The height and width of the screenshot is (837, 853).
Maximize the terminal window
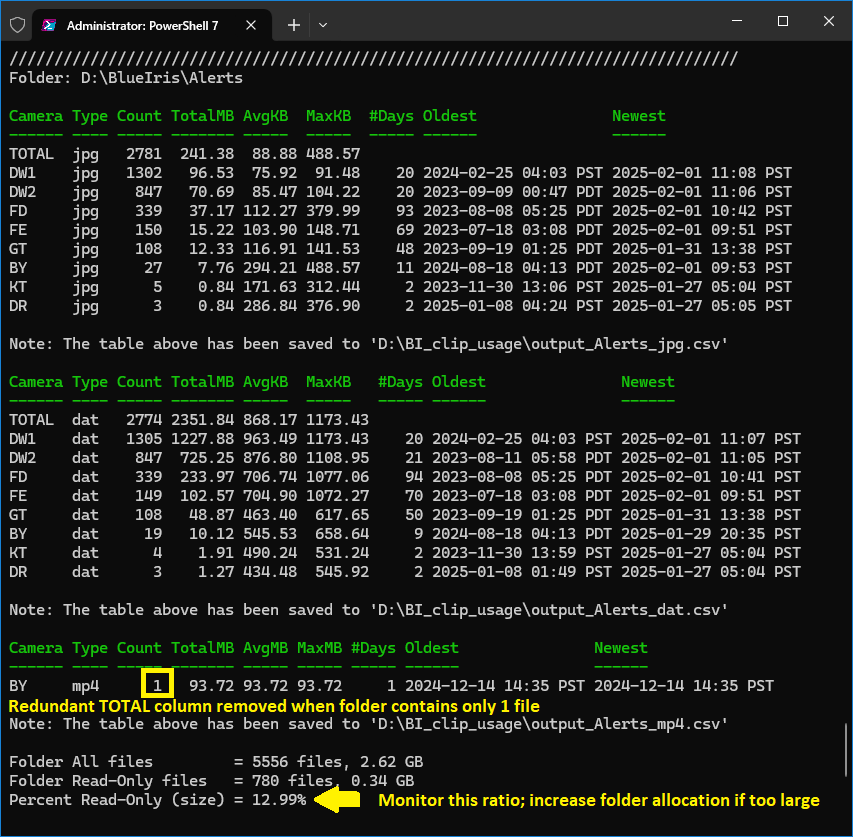click(x=783, y=22)
